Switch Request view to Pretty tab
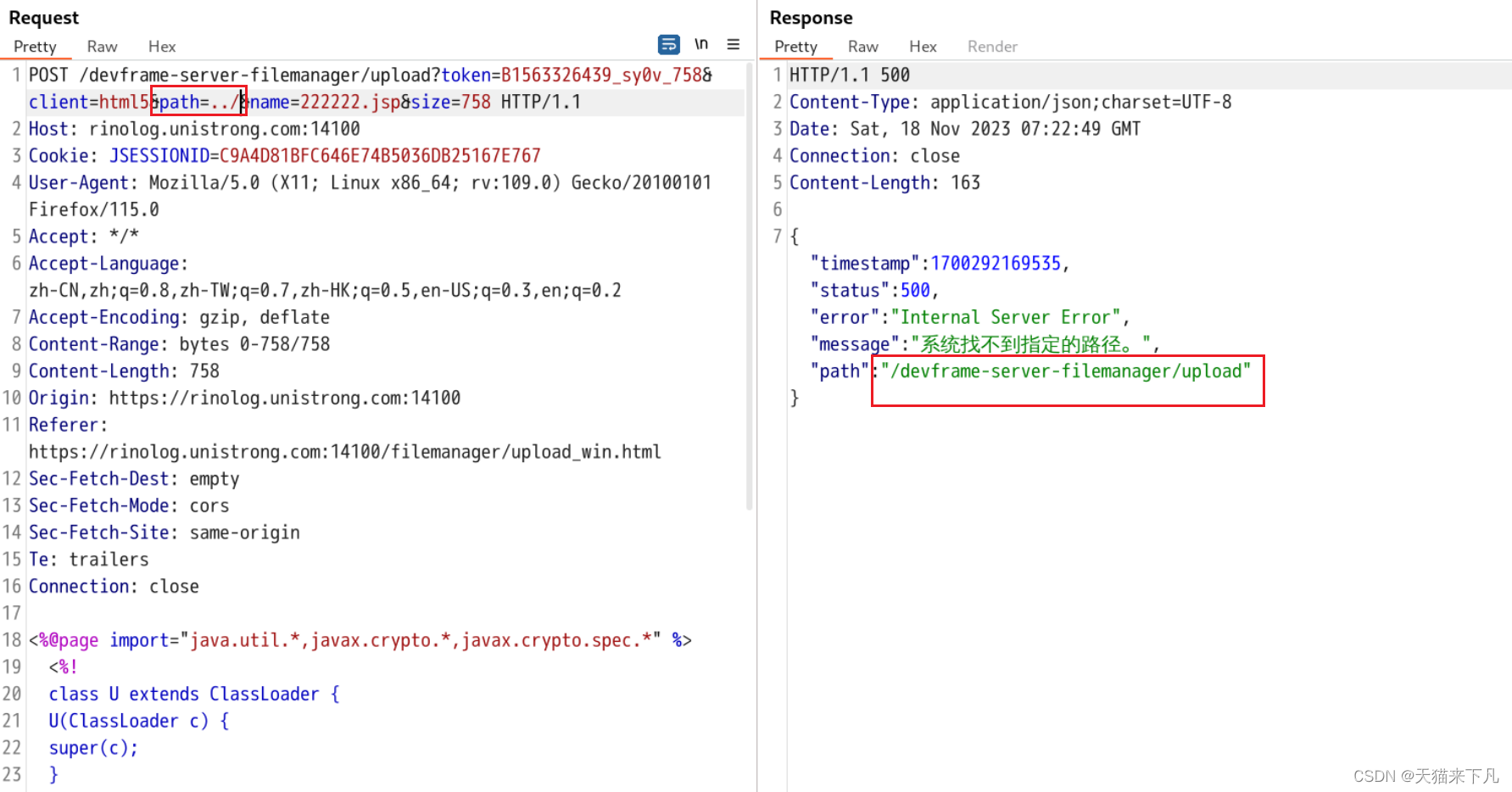1512x792 pixels. [35, 47]
